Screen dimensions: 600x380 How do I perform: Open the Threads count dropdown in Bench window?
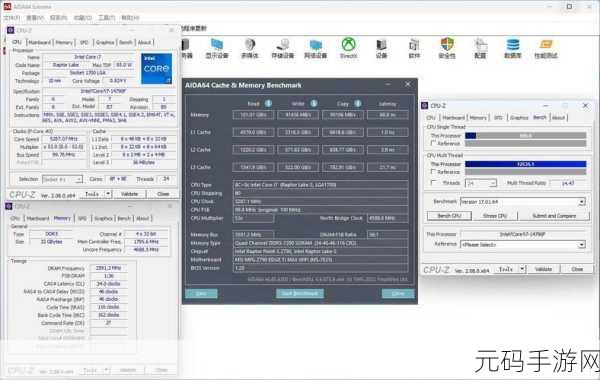pyautogui.click(x=481, y=183)
